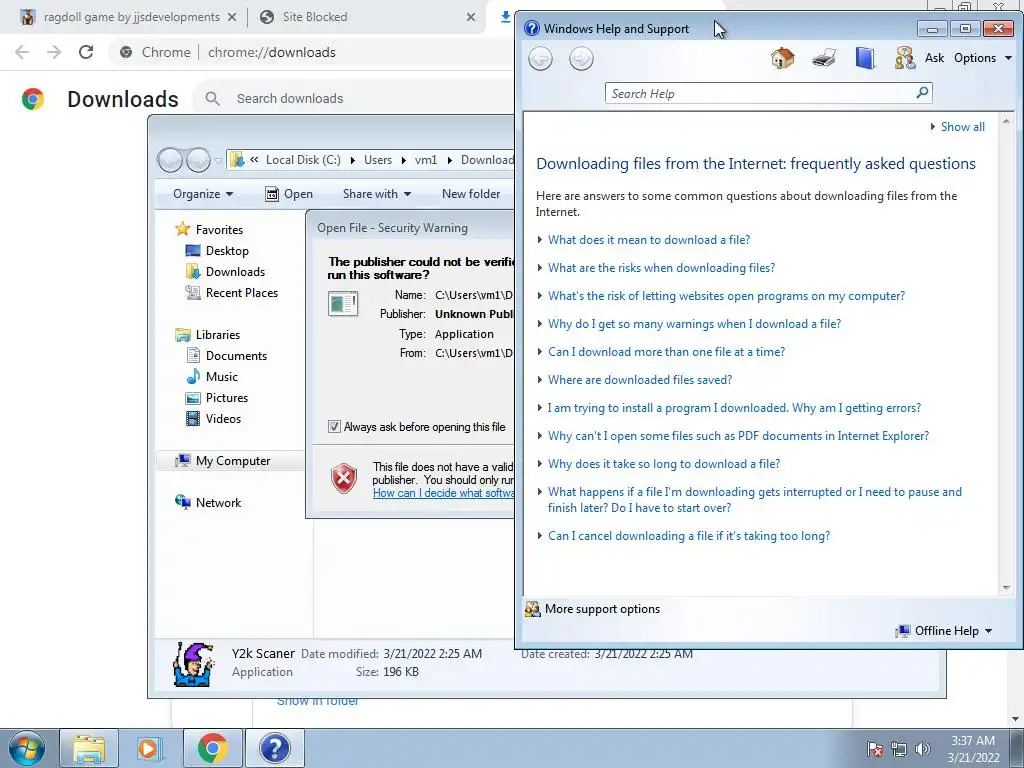Viewport: 1024px width, 768px height.
Task: Close the Site Blocked tab
Action: point(471,17)
